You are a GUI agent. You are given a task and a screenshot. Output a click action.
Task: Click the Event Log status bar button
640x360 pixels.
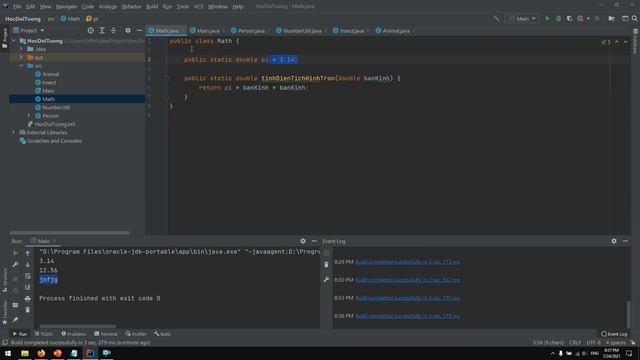pyautogui.click(x=614, y=334)
